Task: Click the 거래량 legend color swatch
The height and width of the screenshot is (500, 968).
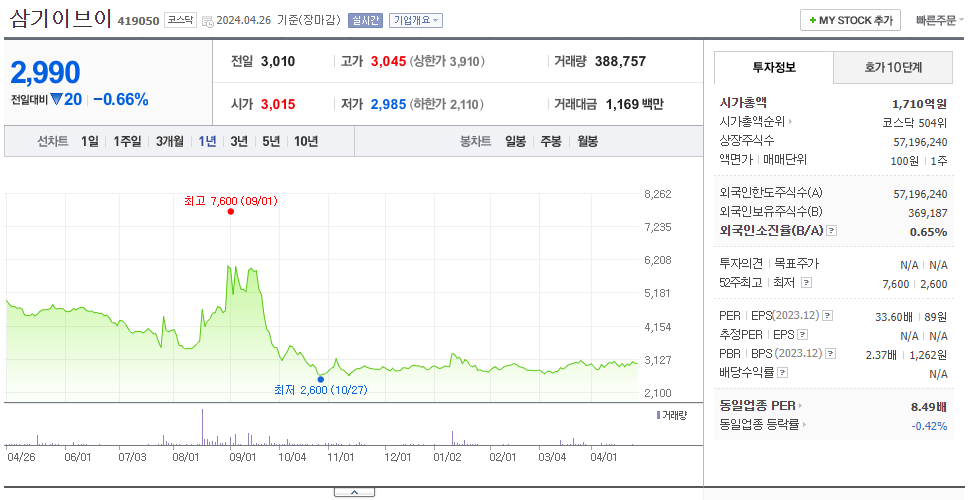Action: (658, 415)
